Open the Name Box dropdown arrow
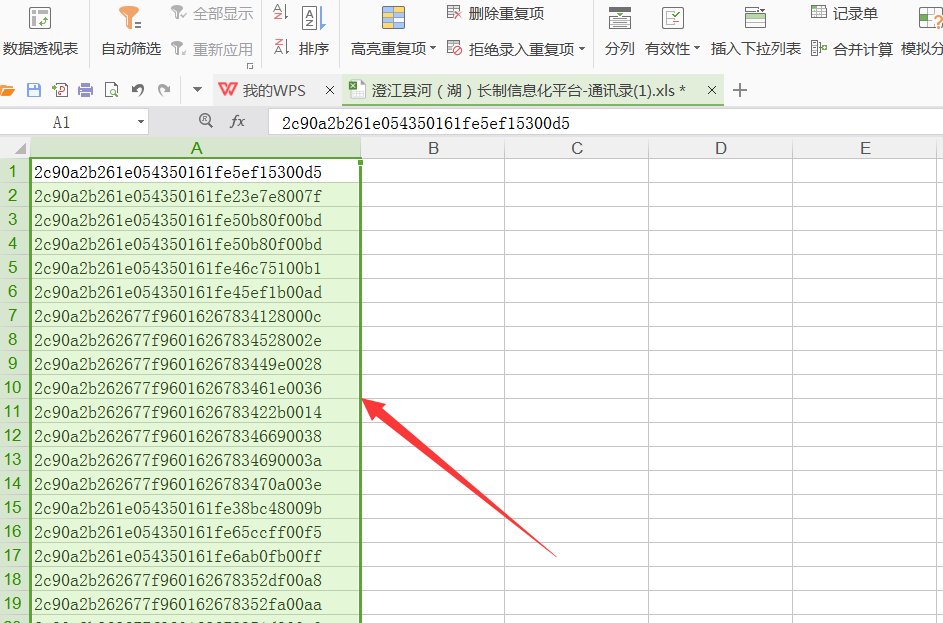Image resolution: width=943 pixels, height=623 pixels. coord(140,120)
